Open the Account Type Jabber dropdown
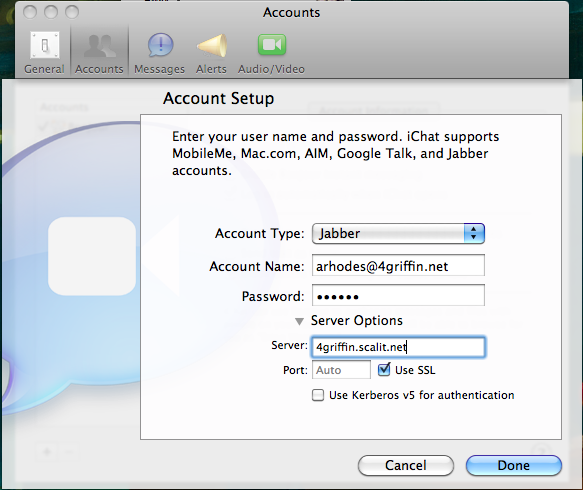Screen dimensions: 583x490 point(398,233)
